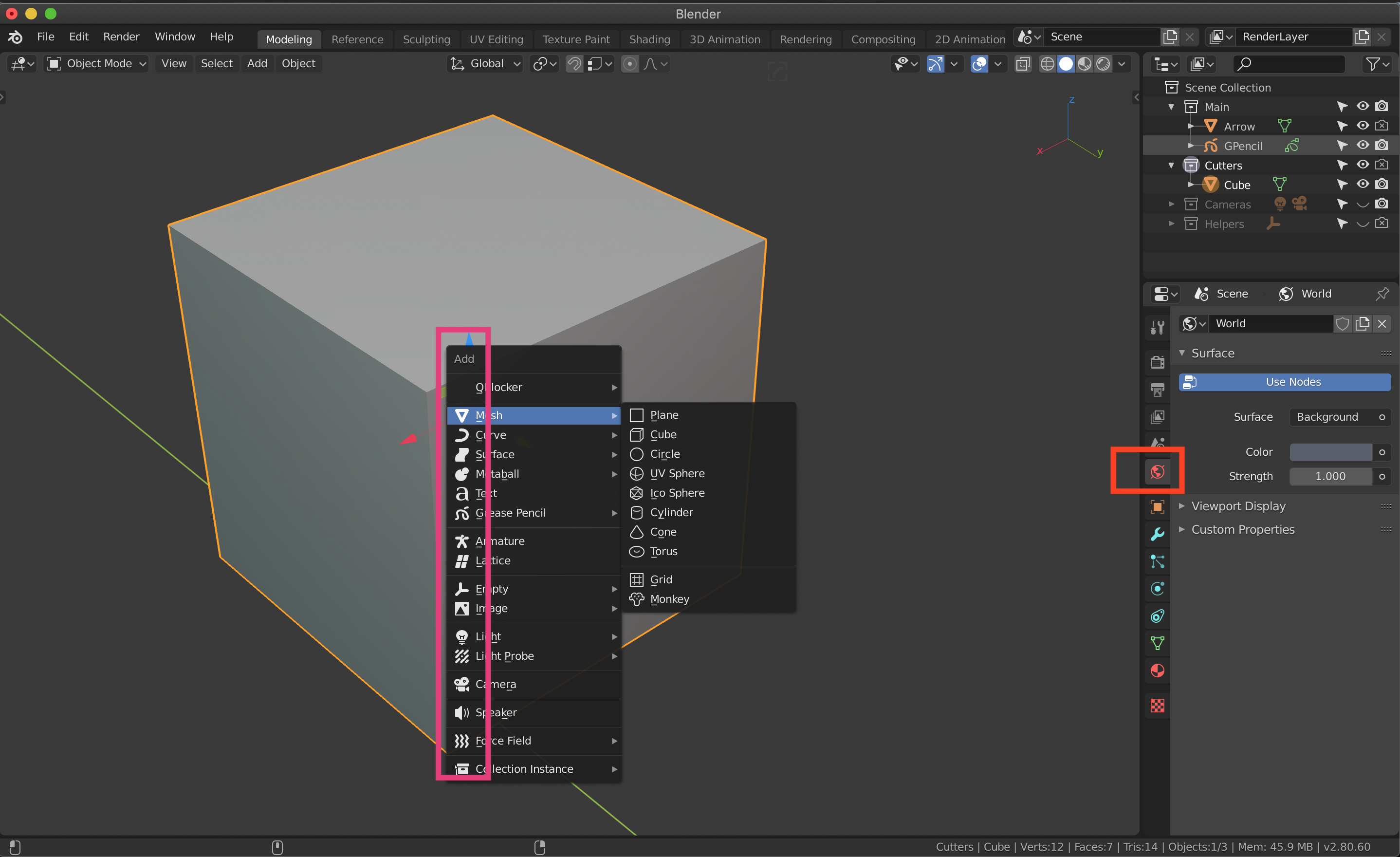This screenshot has width=1400, height=857.
Task: Click the outliner search field
Action: (x=1288, y=64)
